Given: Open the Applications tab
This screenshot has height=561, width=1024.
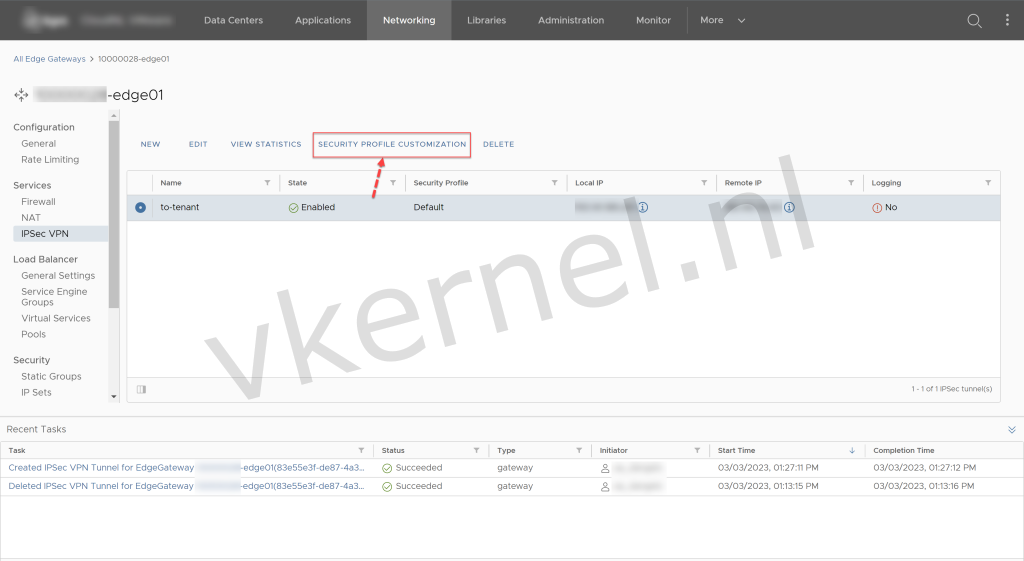Looking at the screenshot, I should point(323,20).
